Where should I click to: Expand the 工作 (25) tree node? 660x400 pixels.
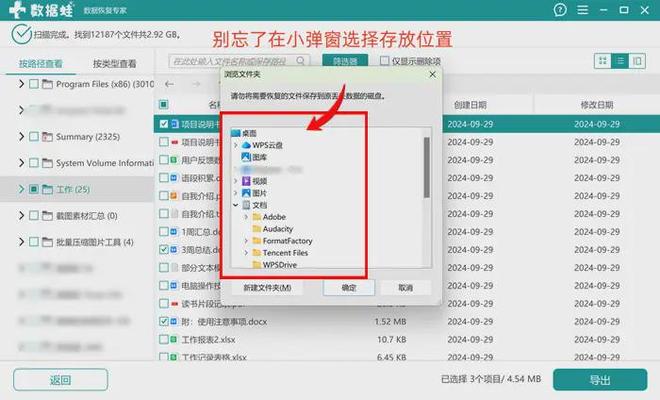click(21, 189)
